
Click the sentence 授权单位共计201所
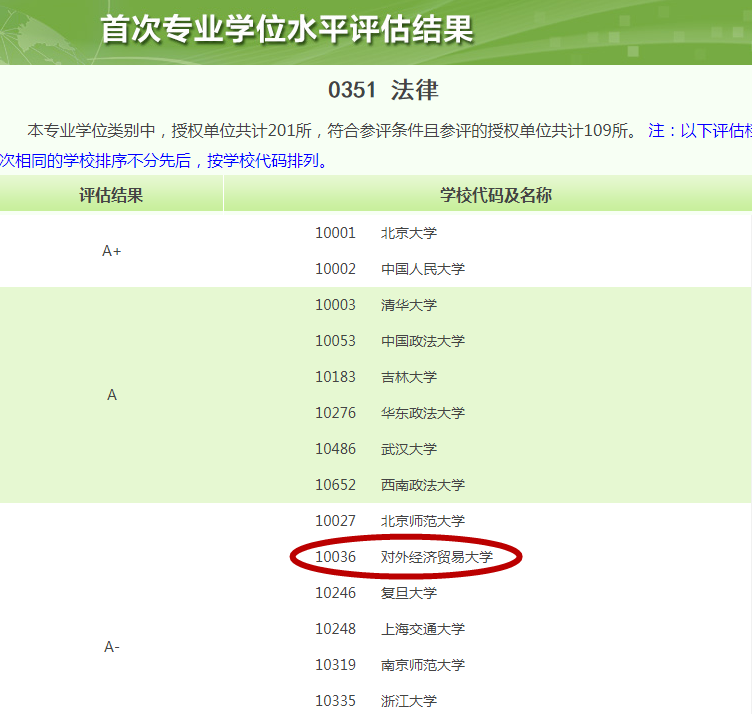tap(242, 130)
